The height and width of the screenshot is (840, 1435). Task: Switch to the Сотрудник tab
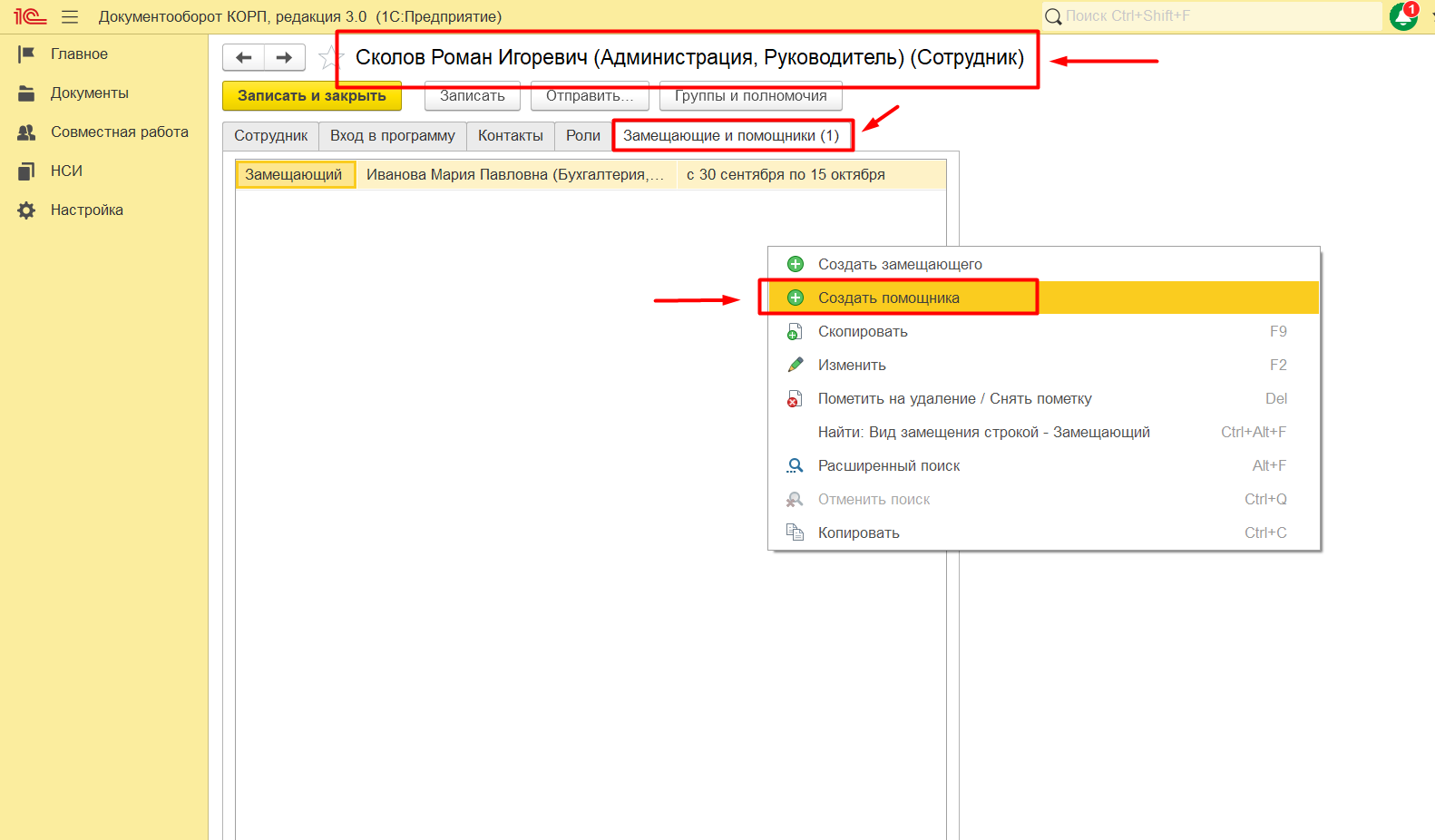(271, 136)
